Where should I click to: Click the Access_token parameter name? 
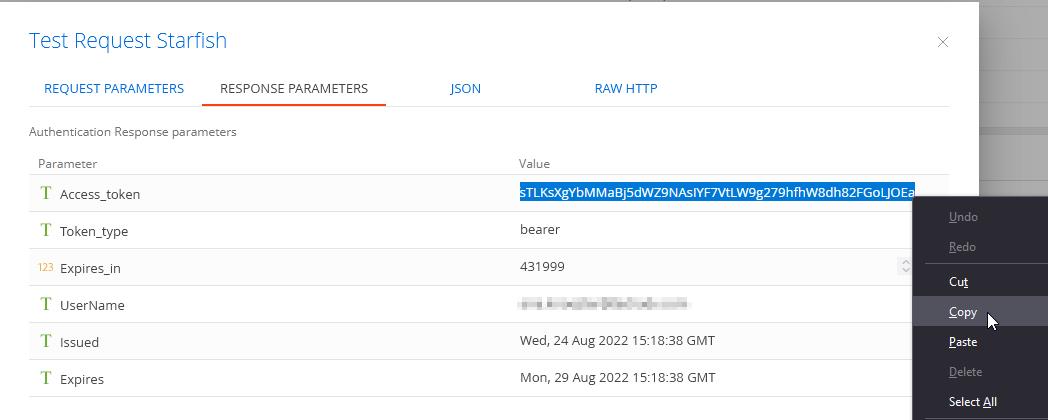click(x=100, y=195)
